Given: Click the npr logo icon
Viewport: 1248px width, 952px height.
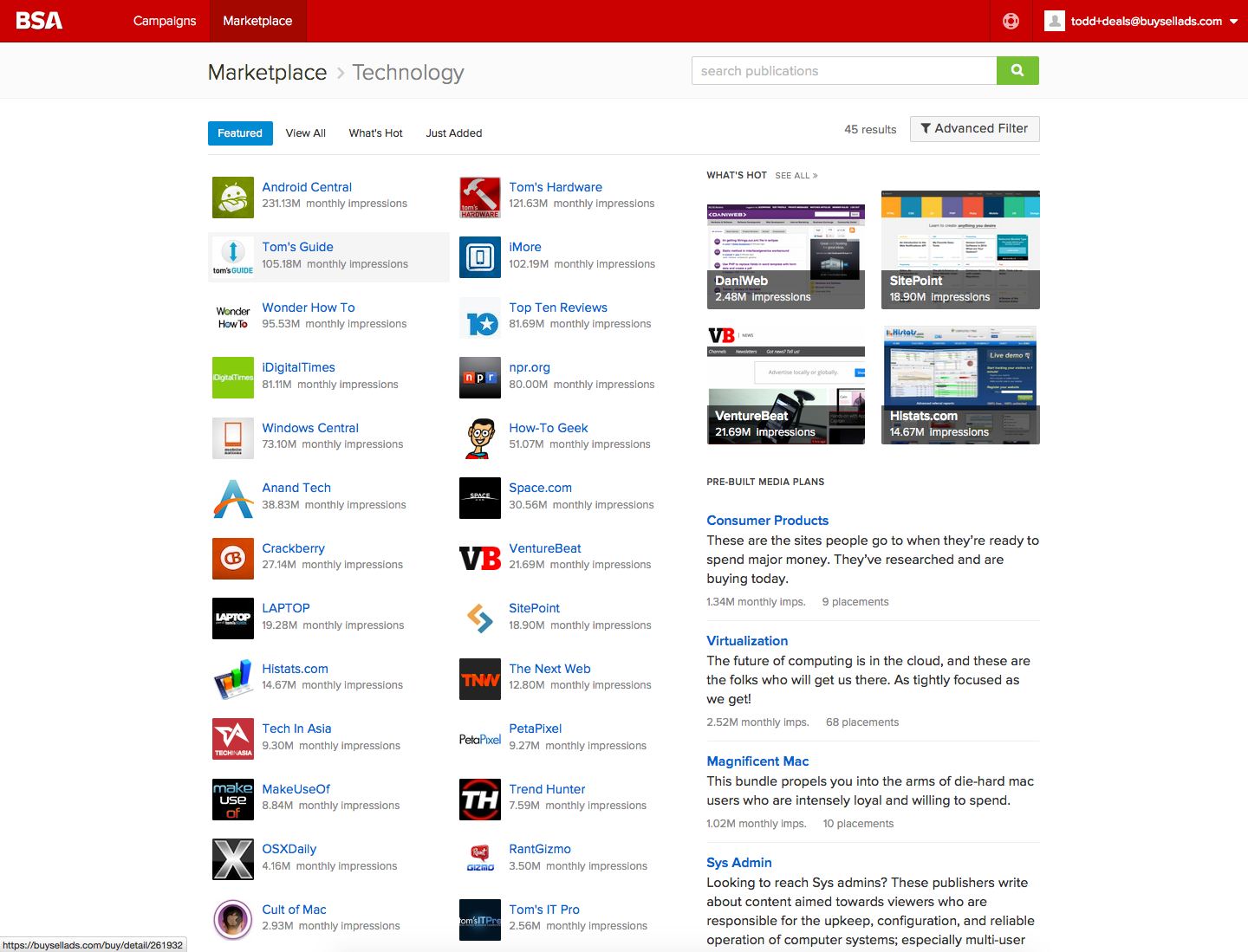Looking at the screenshot, I should 480,378.
